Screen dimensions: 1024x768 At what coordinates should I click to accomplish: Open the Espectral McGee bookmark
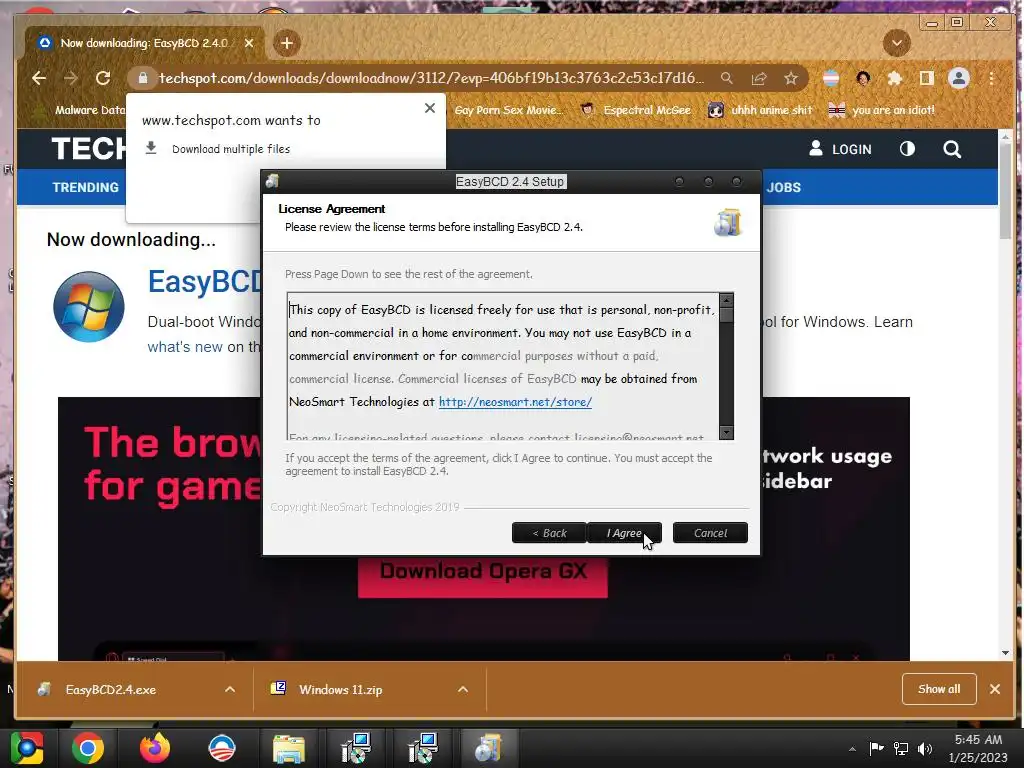pyautogui.click(x=637, y=110)
